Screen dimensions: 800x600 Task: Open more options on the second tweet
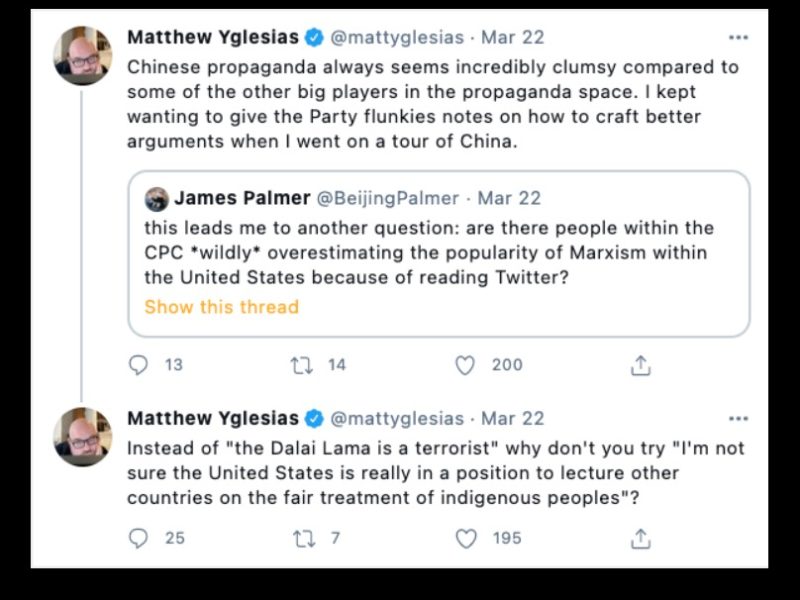click(738, 419)
